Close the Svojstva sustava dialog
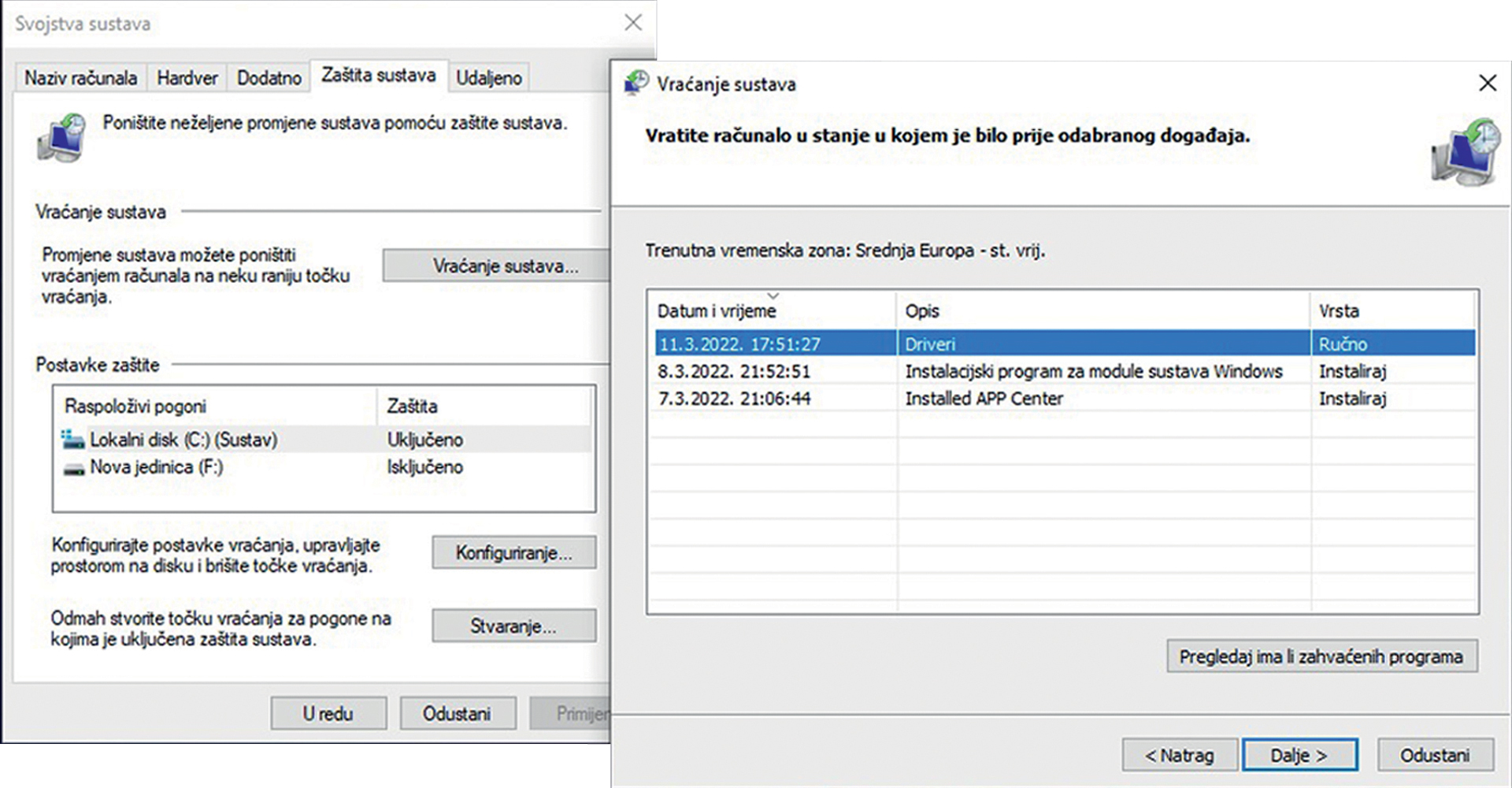Viewport: 1512px width, 788px height. coord(633,23)
